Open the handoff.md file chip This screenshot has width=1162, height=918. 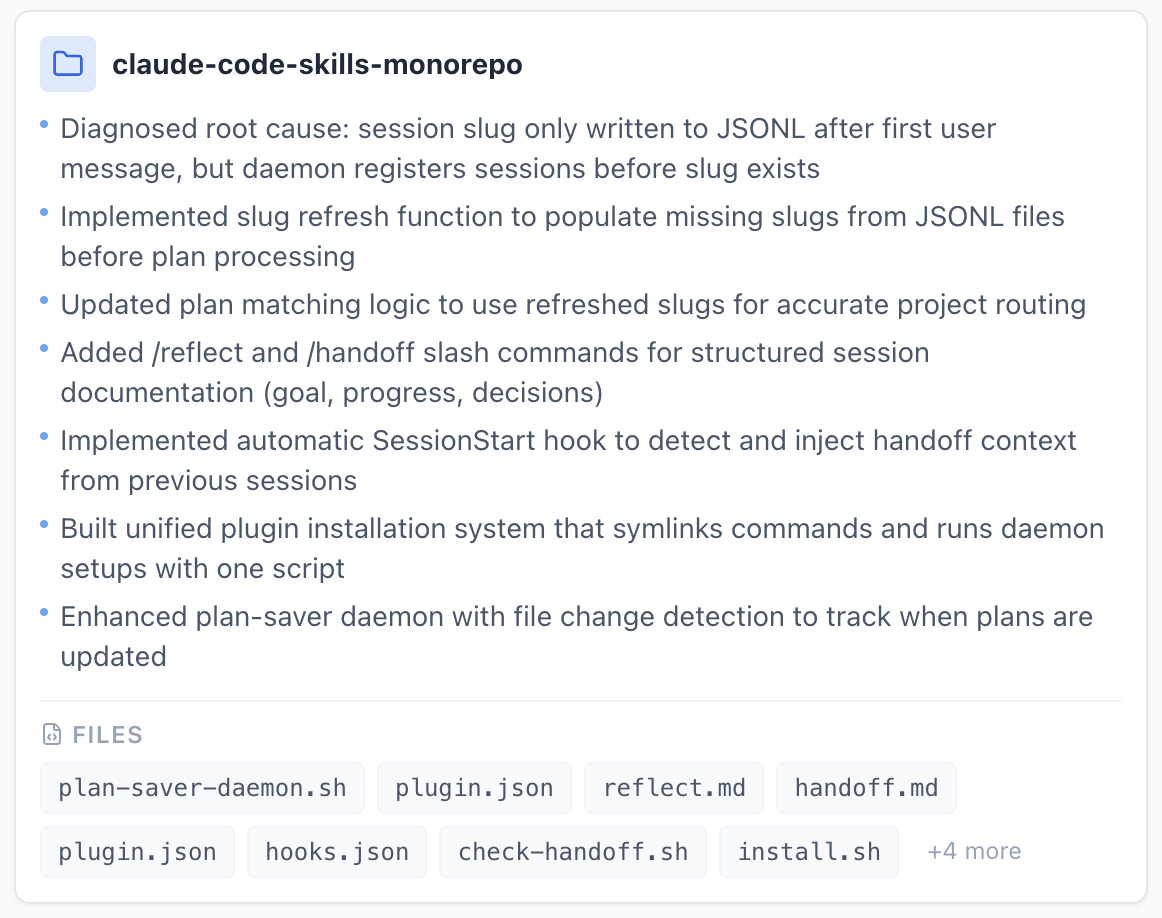866,788
